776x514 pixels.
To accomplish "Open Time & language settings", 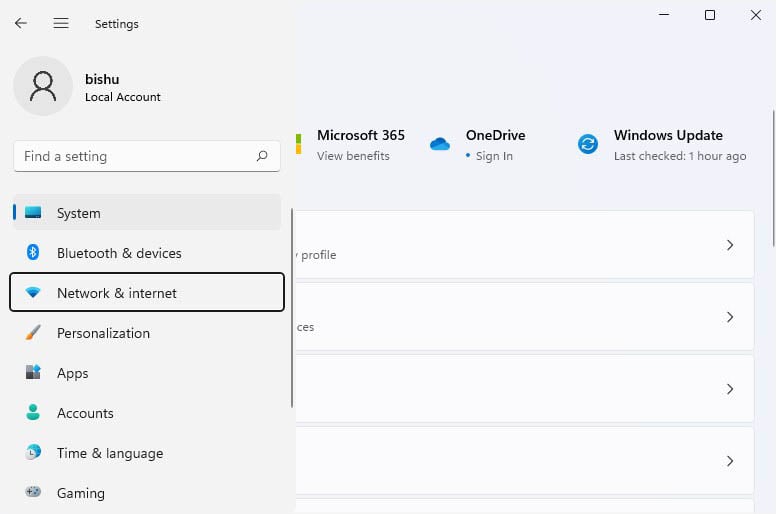I will [x=147, y=453].
